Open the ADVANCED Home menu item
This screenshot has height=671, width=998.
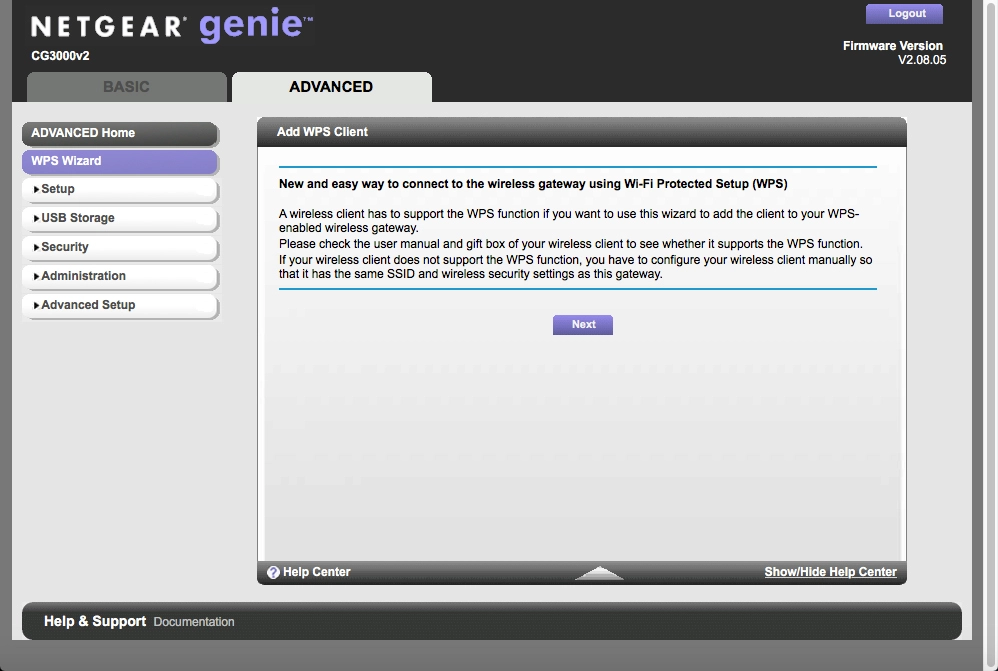120,133
